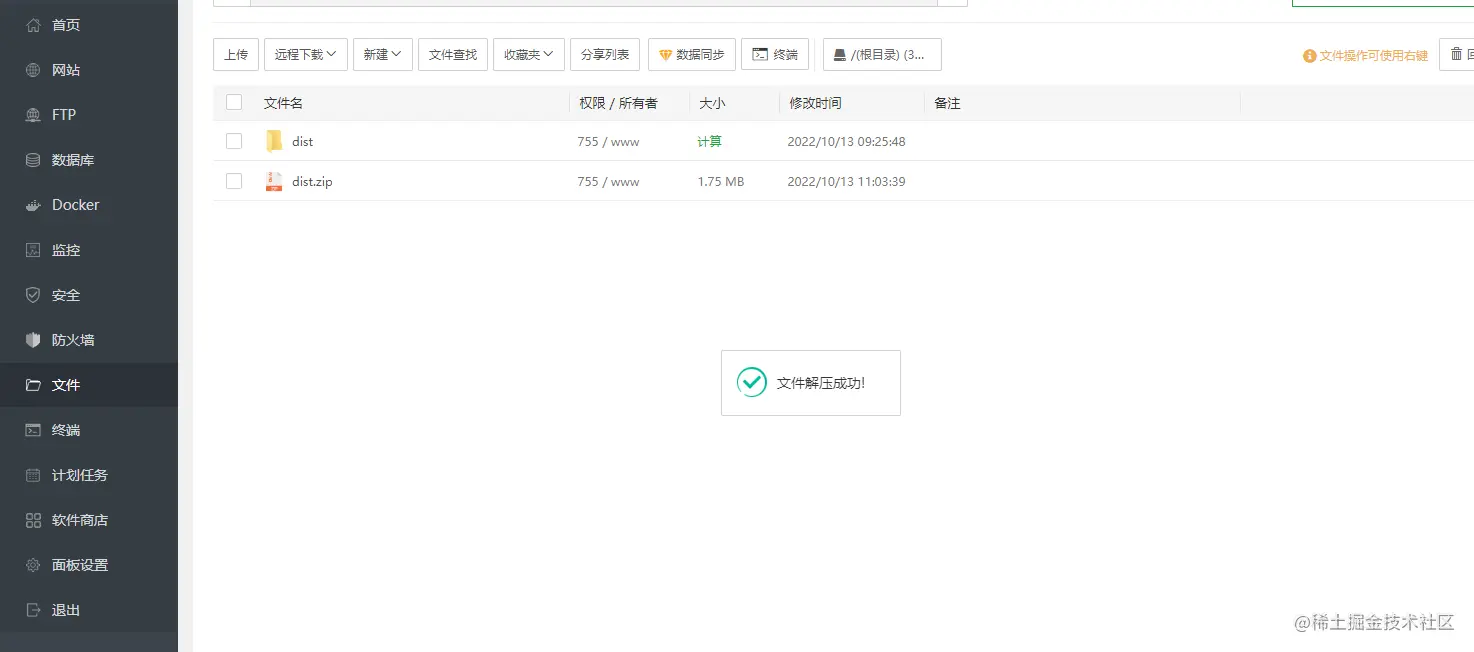This screenshot has height=652, width=1474.
Task: Click the green checkmark in the toast
Action: pos(752,382)
